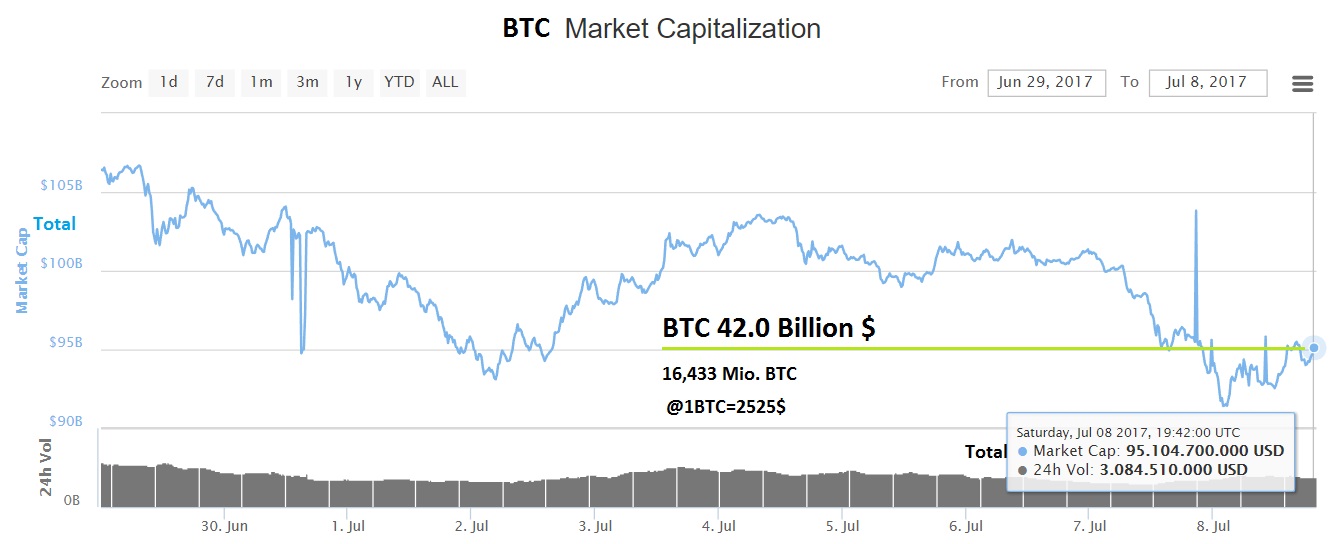Image resolution: width=1342 pixels, height=544 pixels.
Task: Click the $100B y-axis label
Action: [61, 265]
